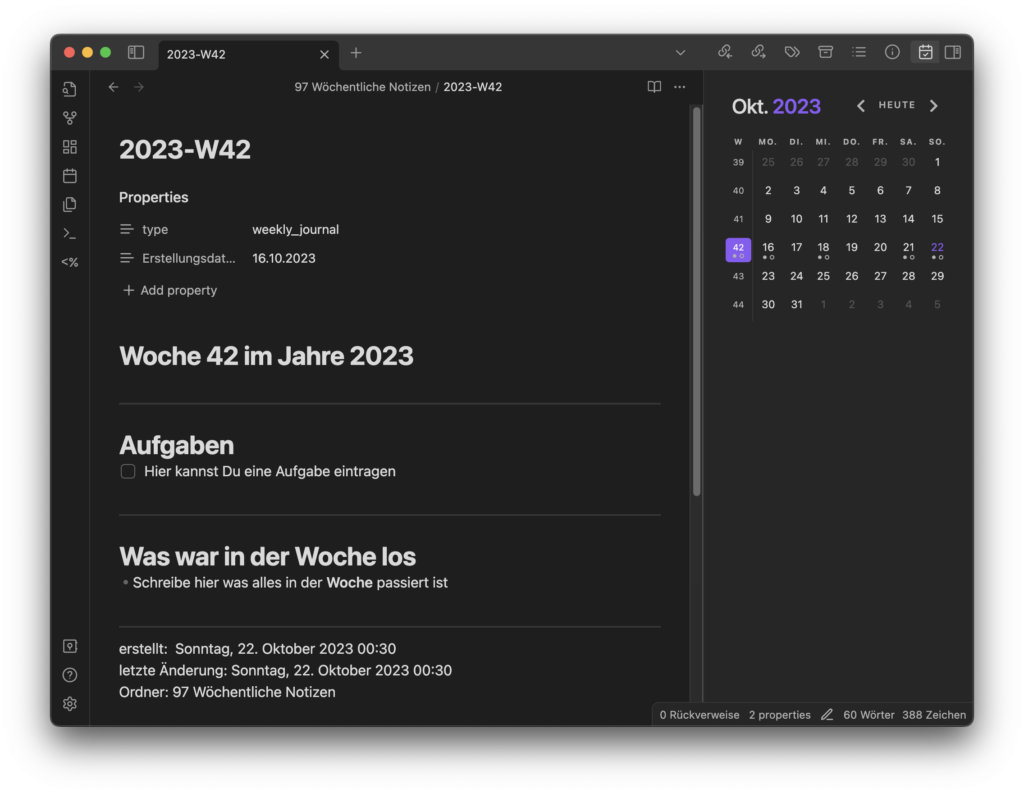Open more options three-dot menu
Viewport: 1024px width, 793px height.
click(x=680, y=87)
